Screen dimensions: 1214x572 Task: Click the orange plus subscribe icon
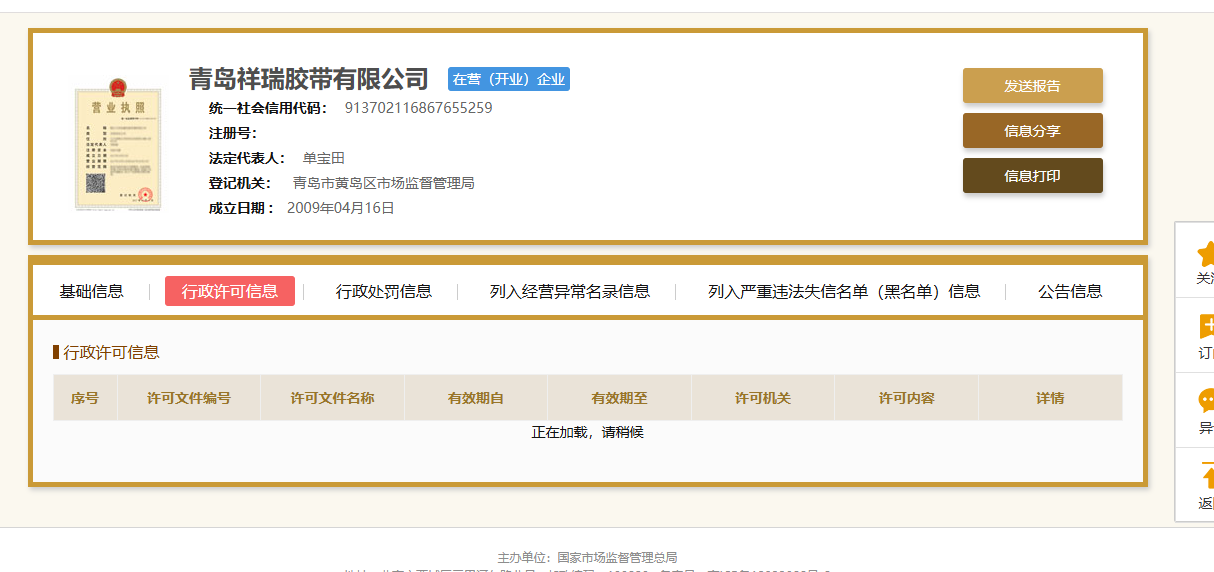[1206, 326]
